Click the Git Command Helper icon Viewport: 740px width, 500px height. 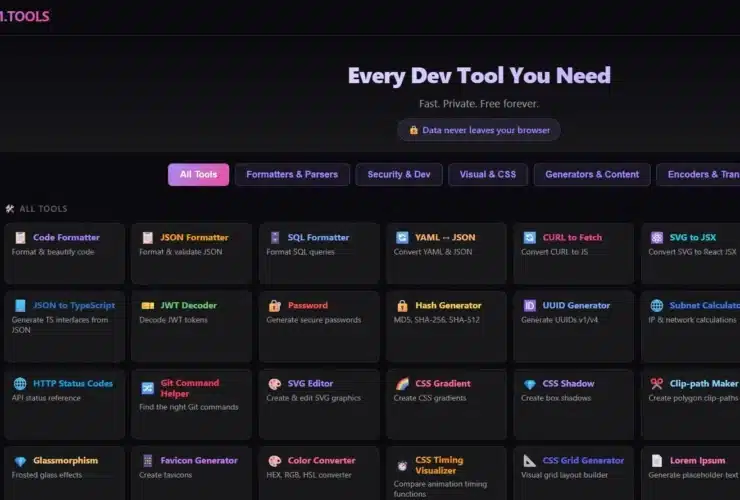coord(148,388)
